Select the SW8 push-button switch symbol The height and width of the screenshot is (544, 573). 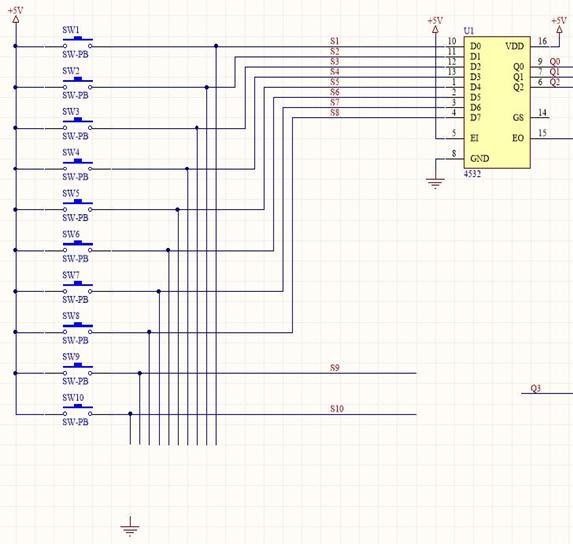click(x=77, y=328)
